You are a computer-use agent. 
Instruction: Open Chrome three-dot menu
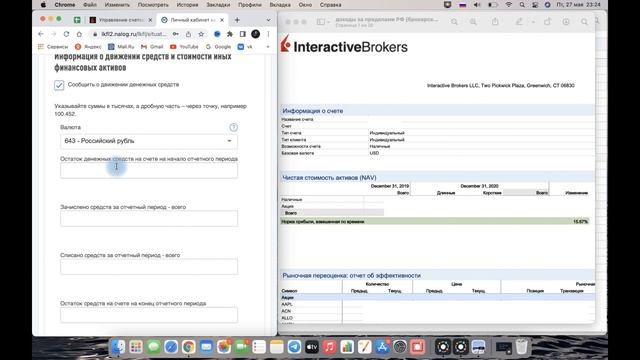click(268, 34)
